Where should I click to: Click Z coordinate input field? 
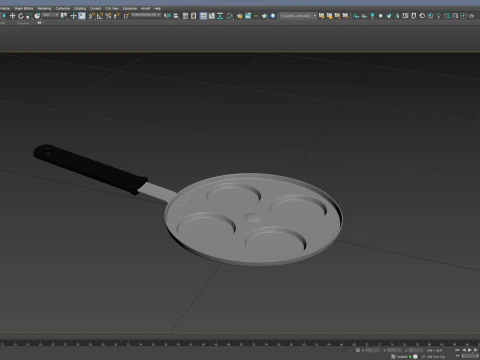[x=416, y=350]
